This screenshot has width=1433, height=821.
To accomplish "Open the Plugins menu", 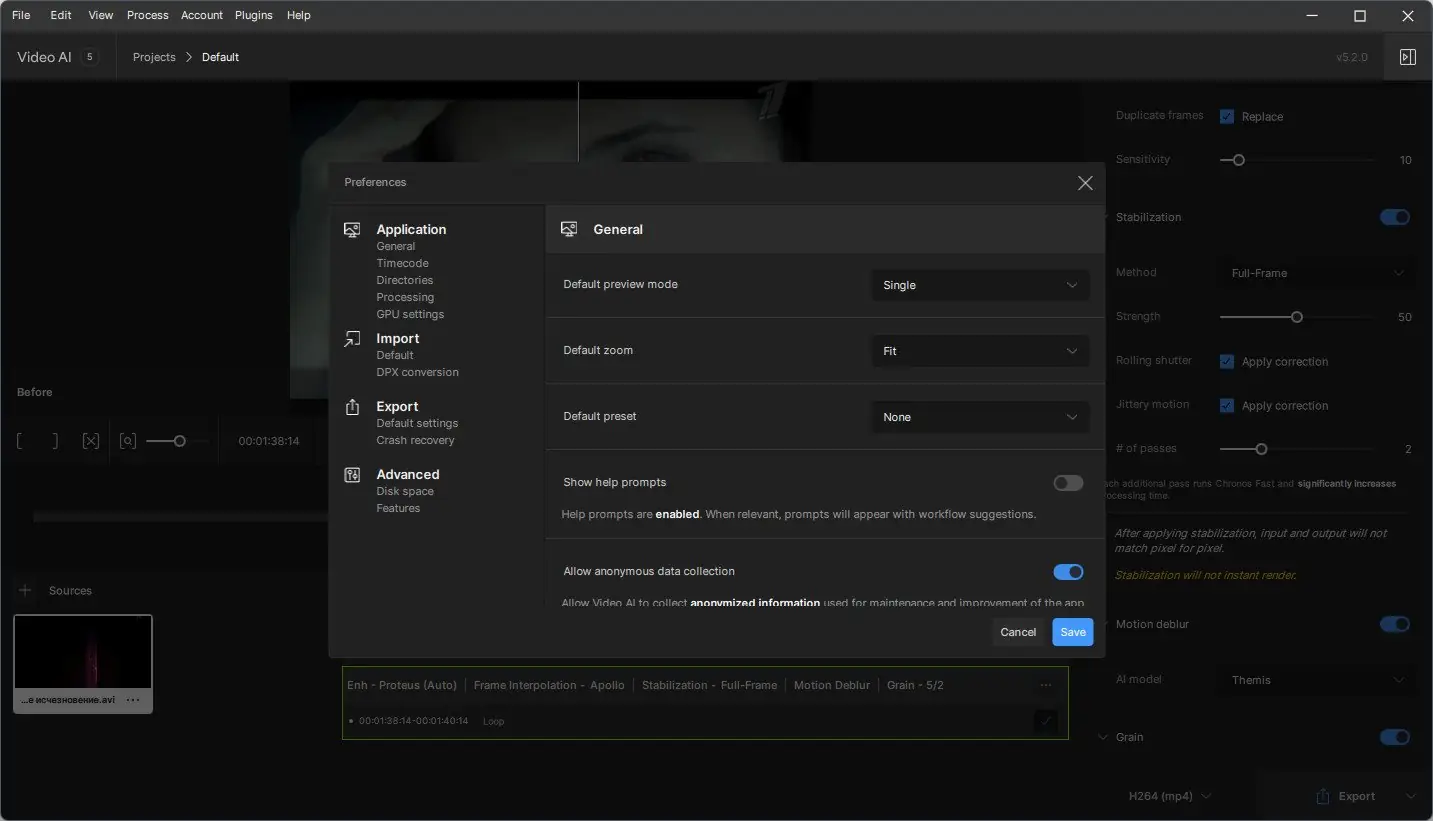I will (254, 15).
